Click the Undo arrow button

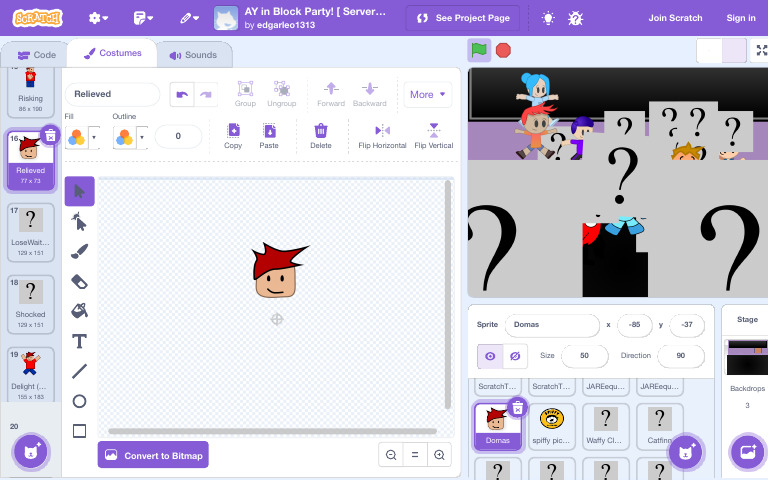pos(182,95)
